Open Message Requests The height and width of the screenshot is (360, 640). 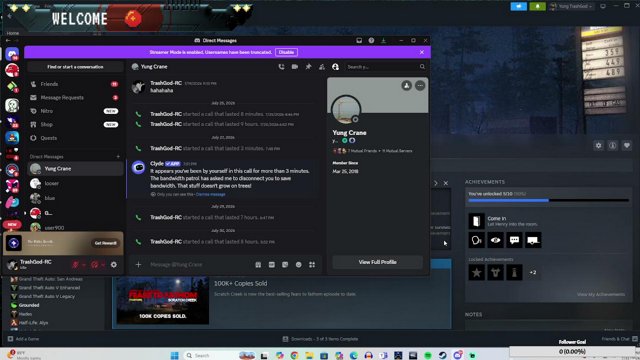click(x=75, y=98)
